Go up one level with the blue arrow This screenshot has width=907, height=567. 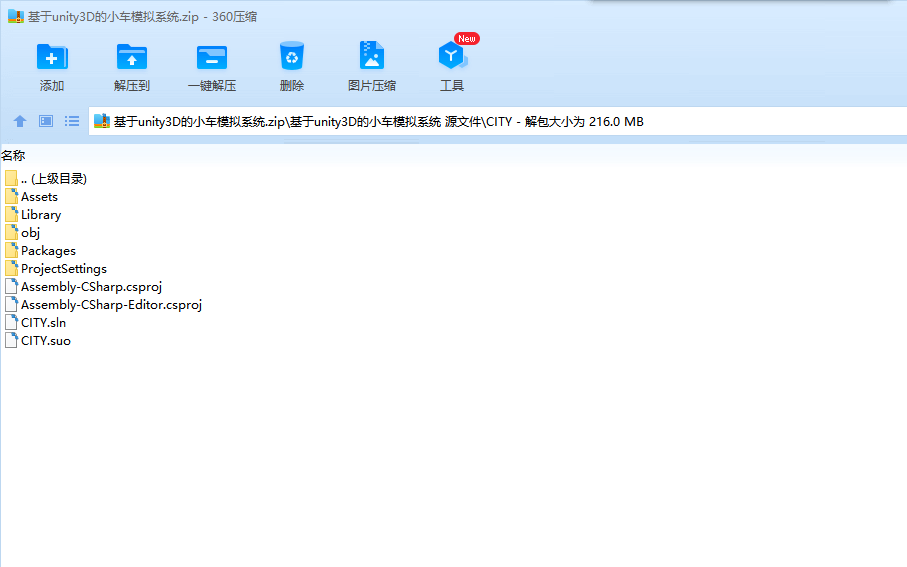click(20, 121)
